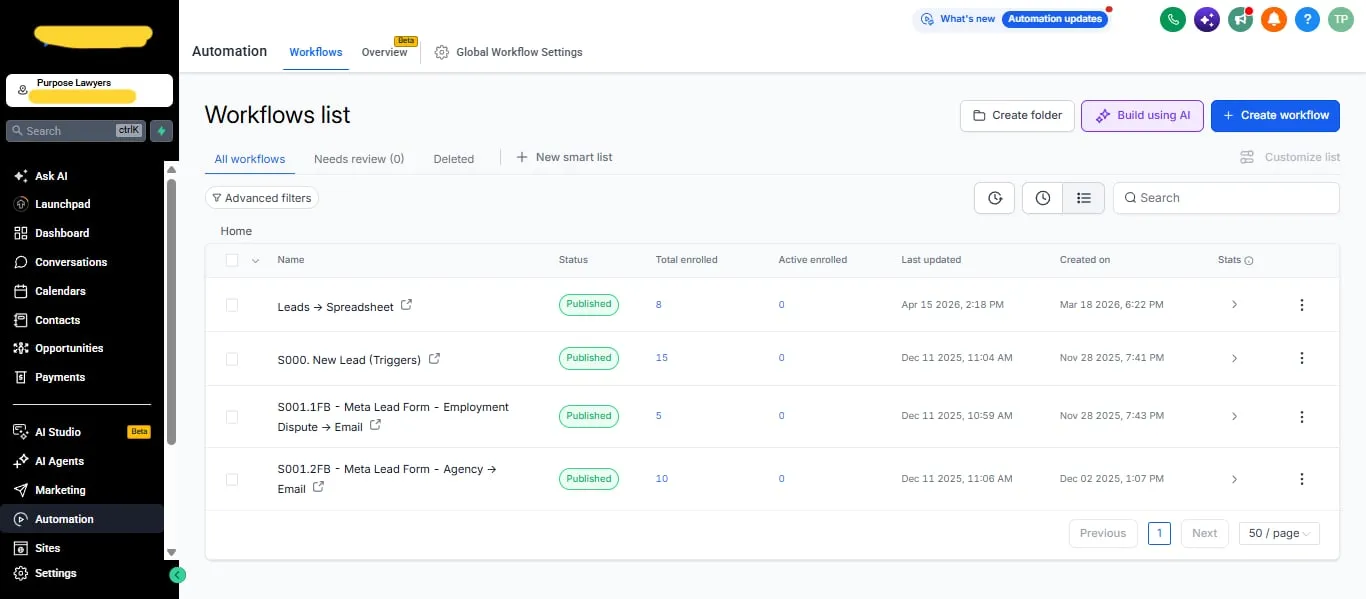Click the purple AI sparkle icon
The width and height of the screenshot is (1366, 599).
pos(1207,19)
